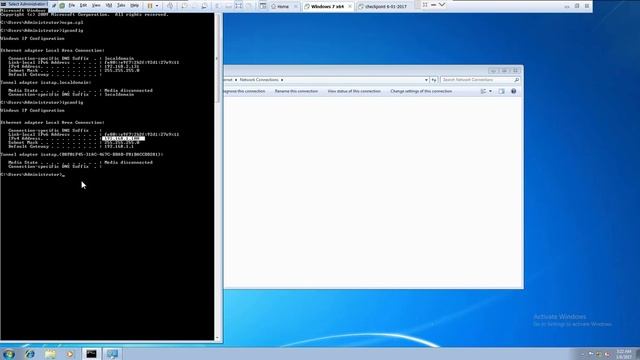Viewport: 640px width, 360px height.
Task: Open the VMware Tabs menu
Action: 121,6
